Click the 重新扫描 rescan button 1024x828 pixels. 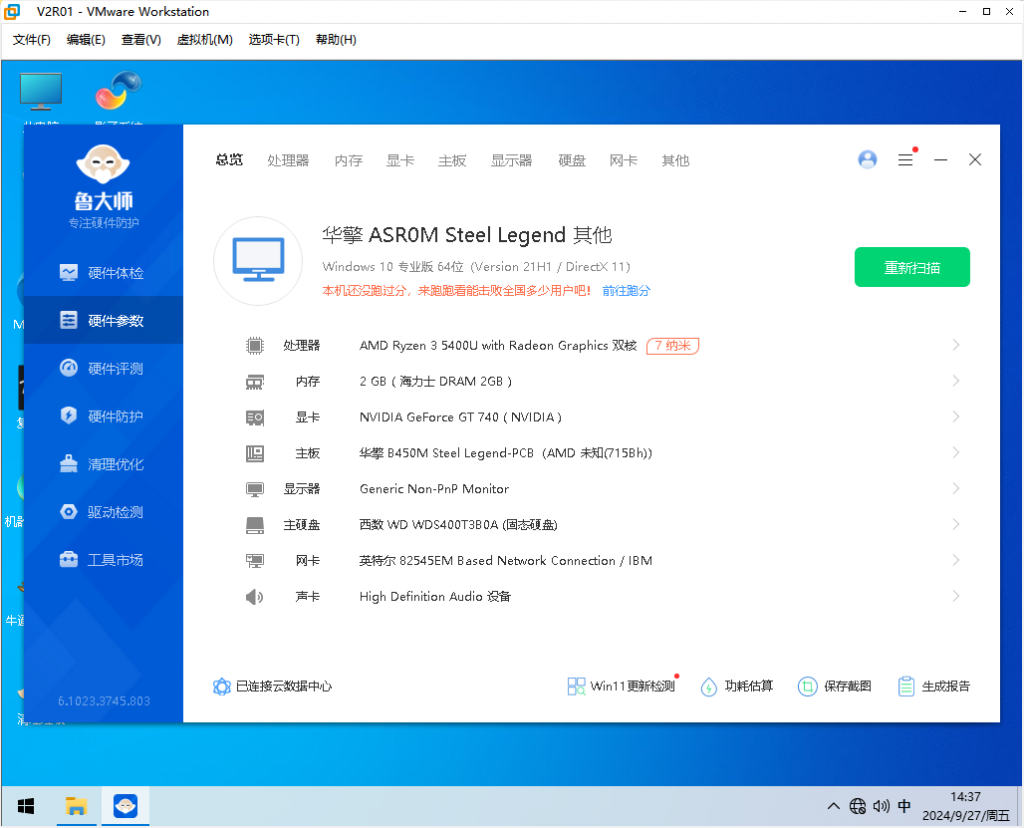coord(912,267)
